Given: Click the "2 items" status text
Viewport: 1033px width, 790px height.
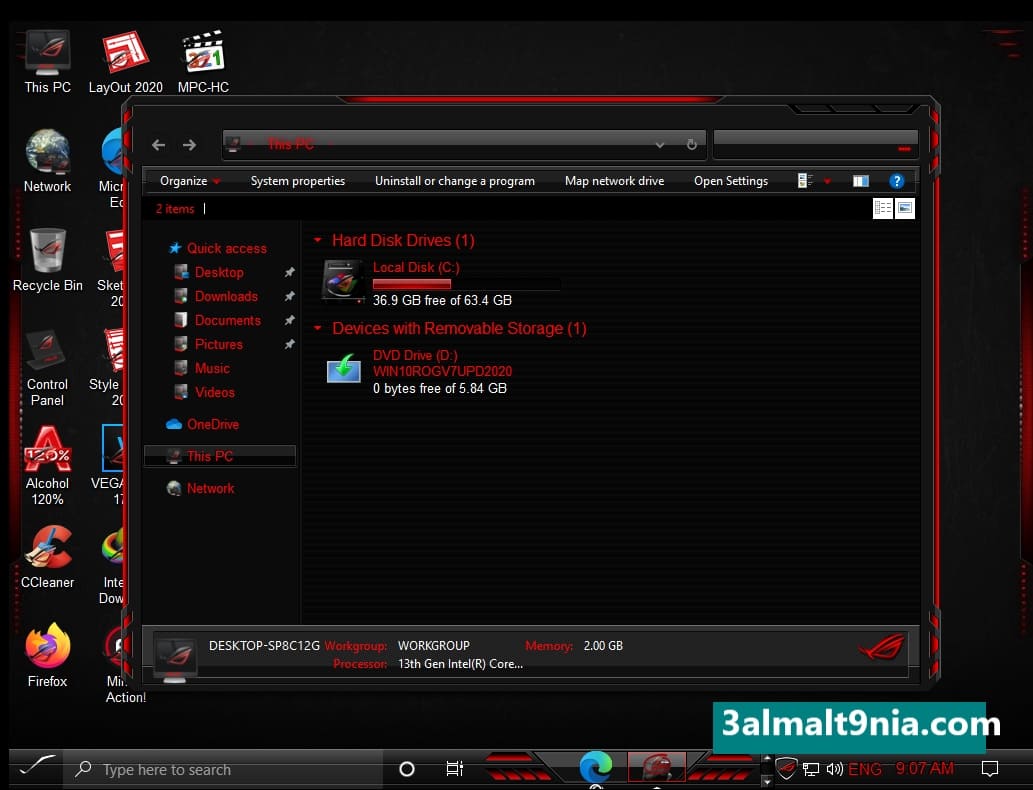Looking at the screenshot, I should 175,209.
